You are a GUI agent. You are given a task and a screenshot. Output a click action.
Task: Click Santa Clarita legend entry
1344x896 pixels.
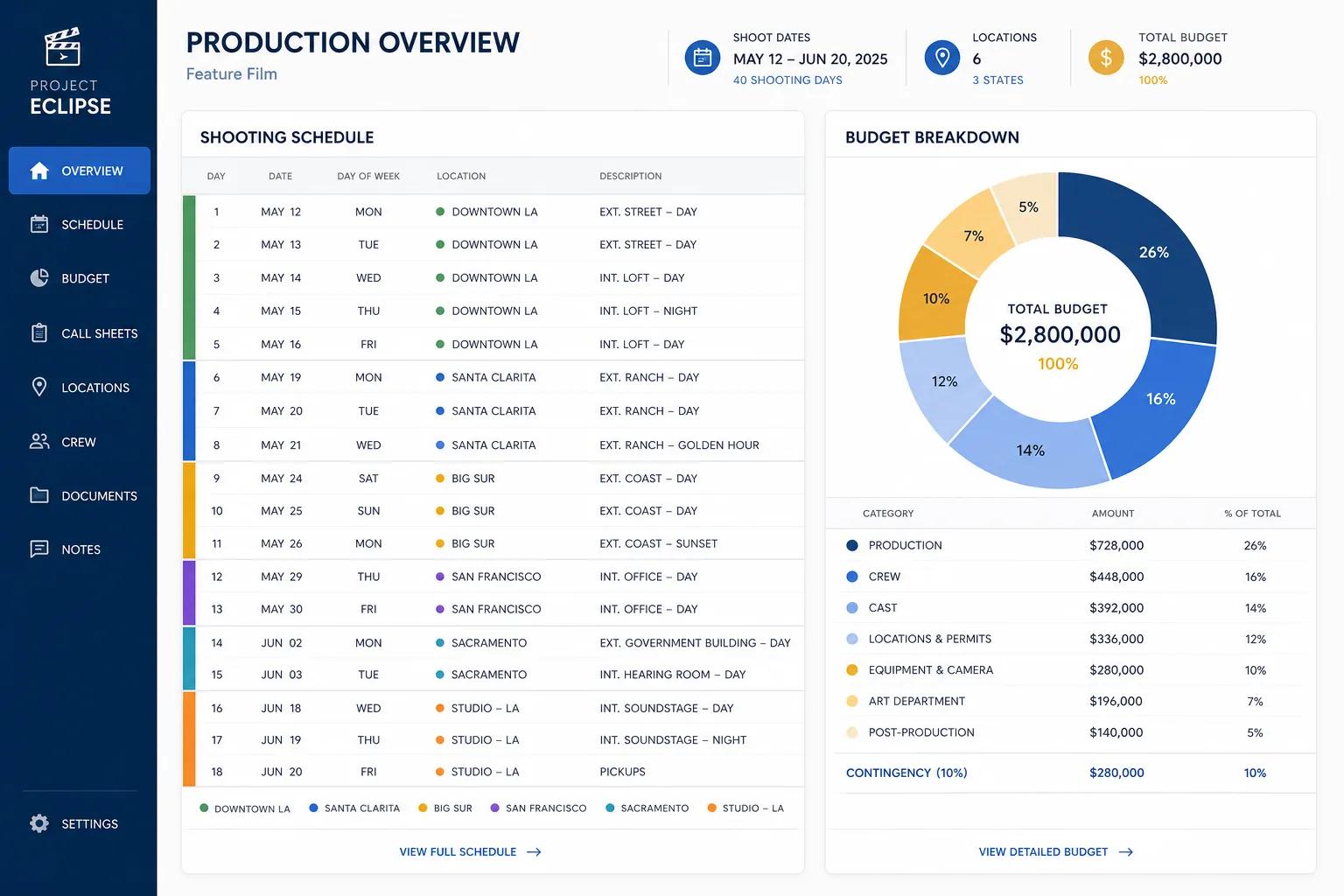[x=354, y=808]
